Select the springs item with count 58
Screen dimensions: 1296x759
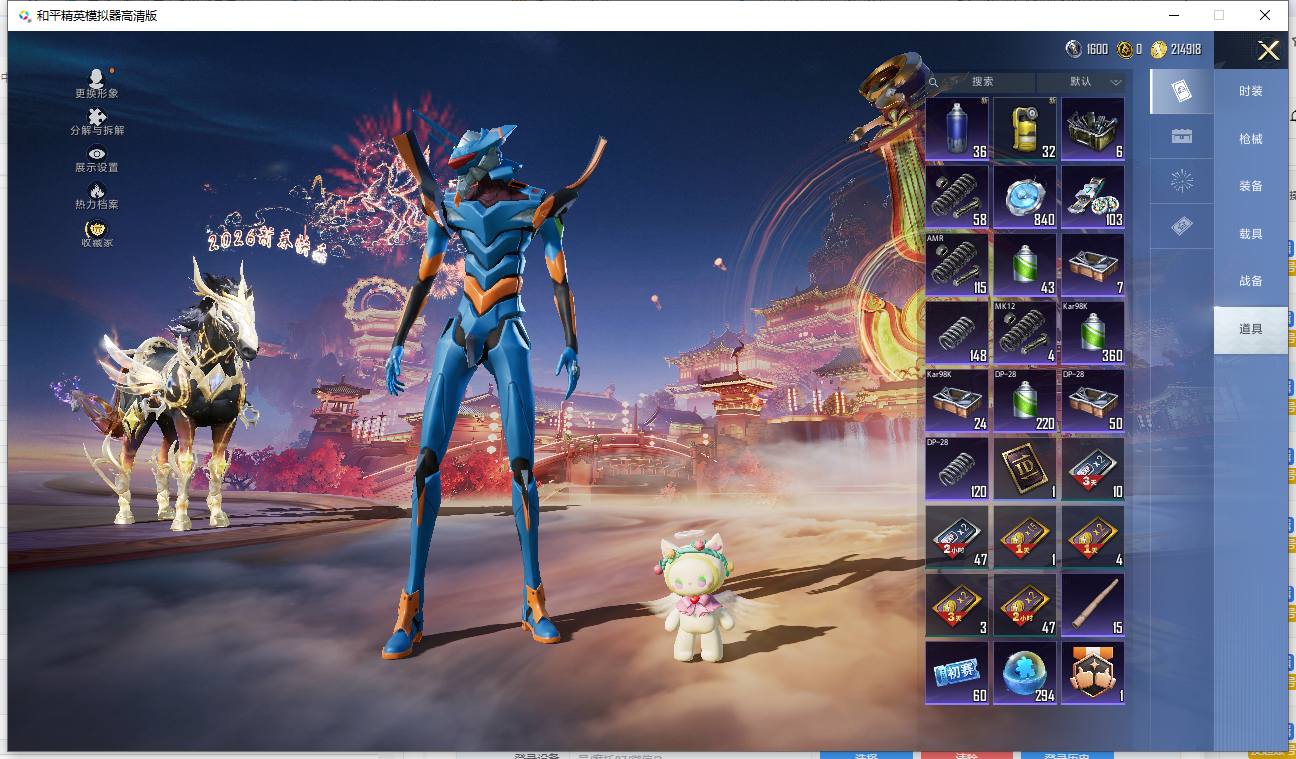coord(957,197)
